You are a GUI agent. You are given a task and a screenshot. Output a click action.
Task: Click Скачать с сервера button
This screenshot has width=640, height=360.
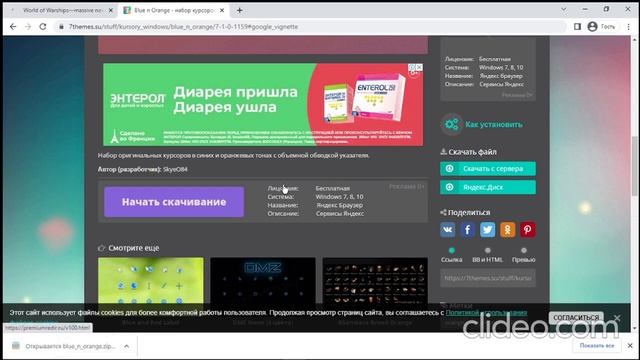tap(488, 169)
